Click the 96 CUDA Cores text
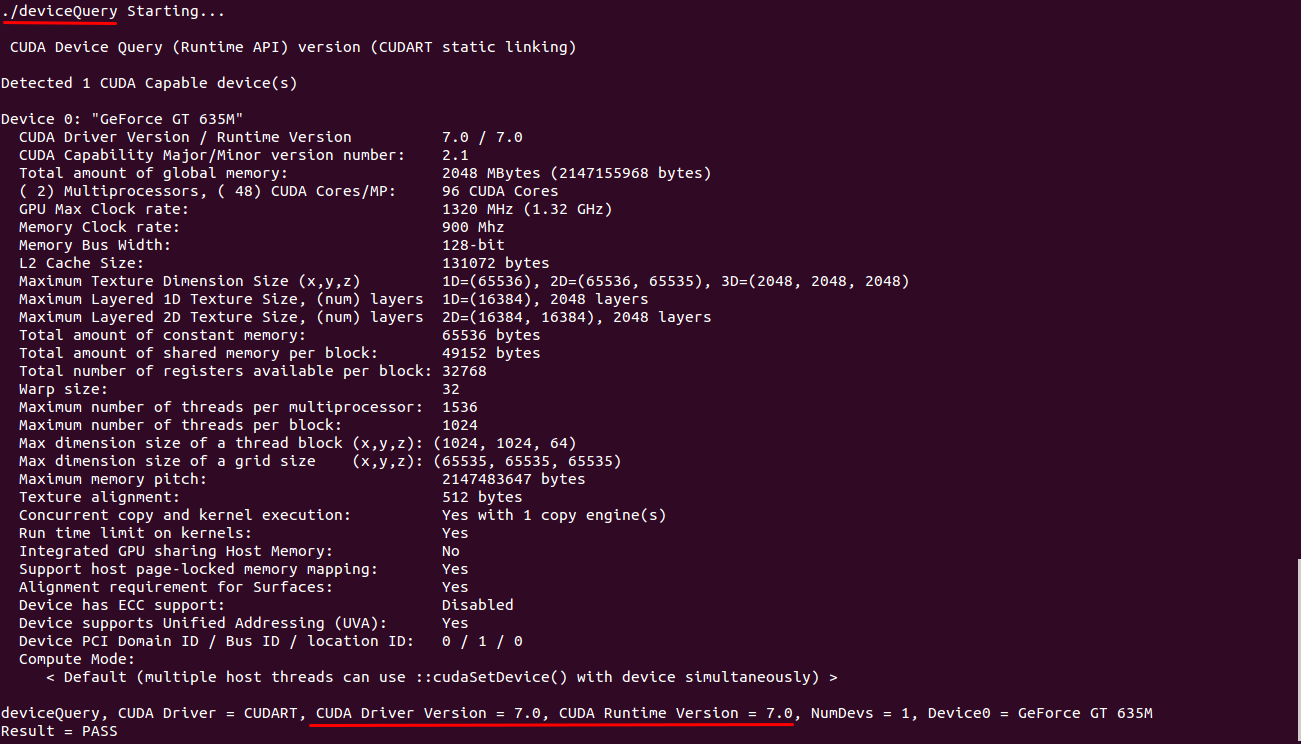The height and width of the screenshot is (744, 1301). pyautogui.click(x=500, y=191)
